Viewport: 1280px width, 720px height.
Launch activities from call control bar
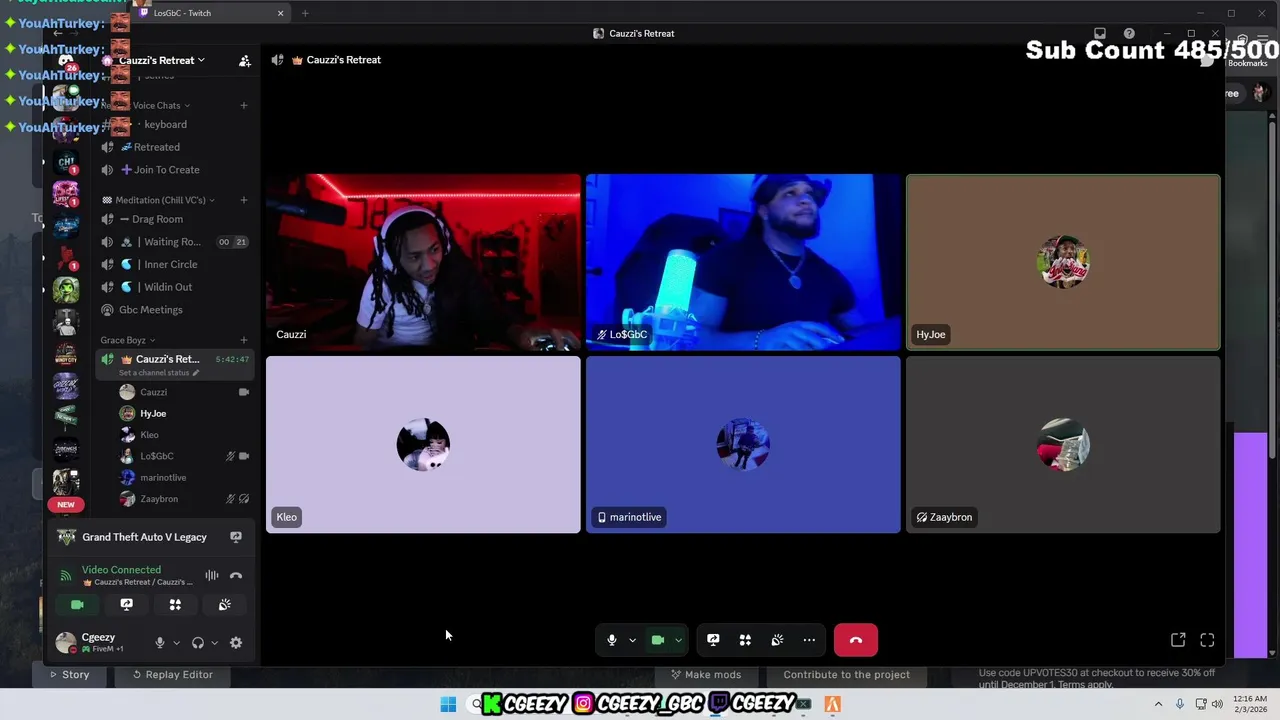coord(745,640)
